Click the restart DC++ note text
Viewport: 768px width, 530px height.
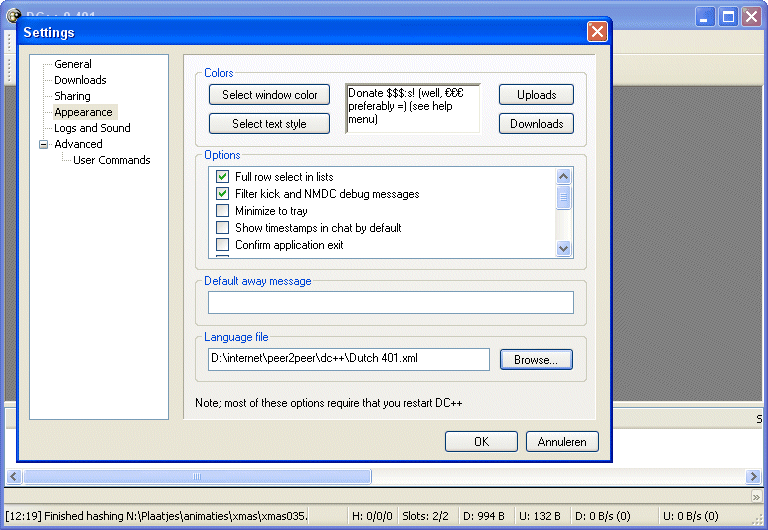coord(328,403)
